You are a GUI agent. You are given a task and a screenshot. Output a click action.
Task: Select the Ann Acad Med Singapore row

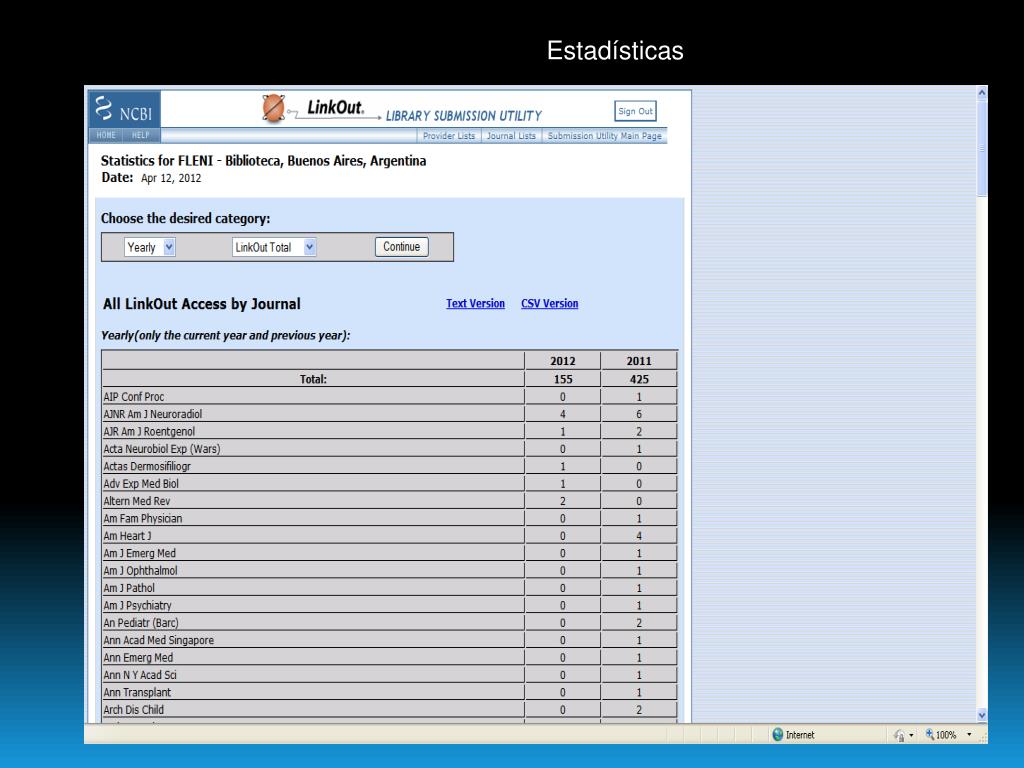point(389,641)
